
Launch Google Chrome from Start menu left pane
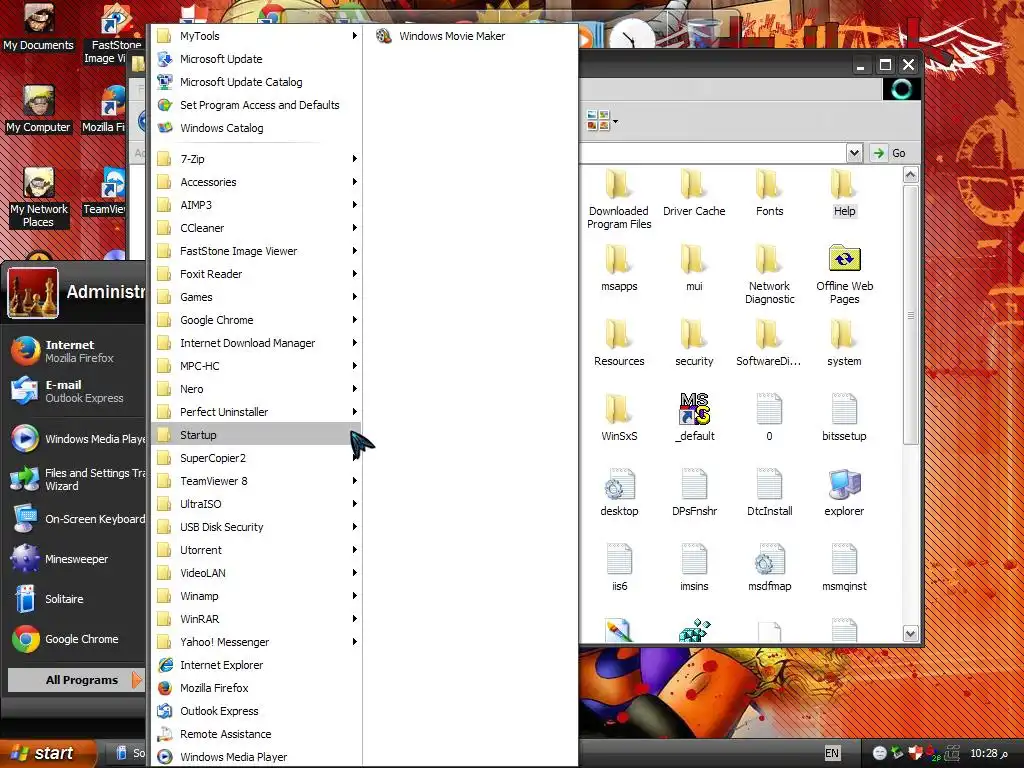tap(74, 639)
